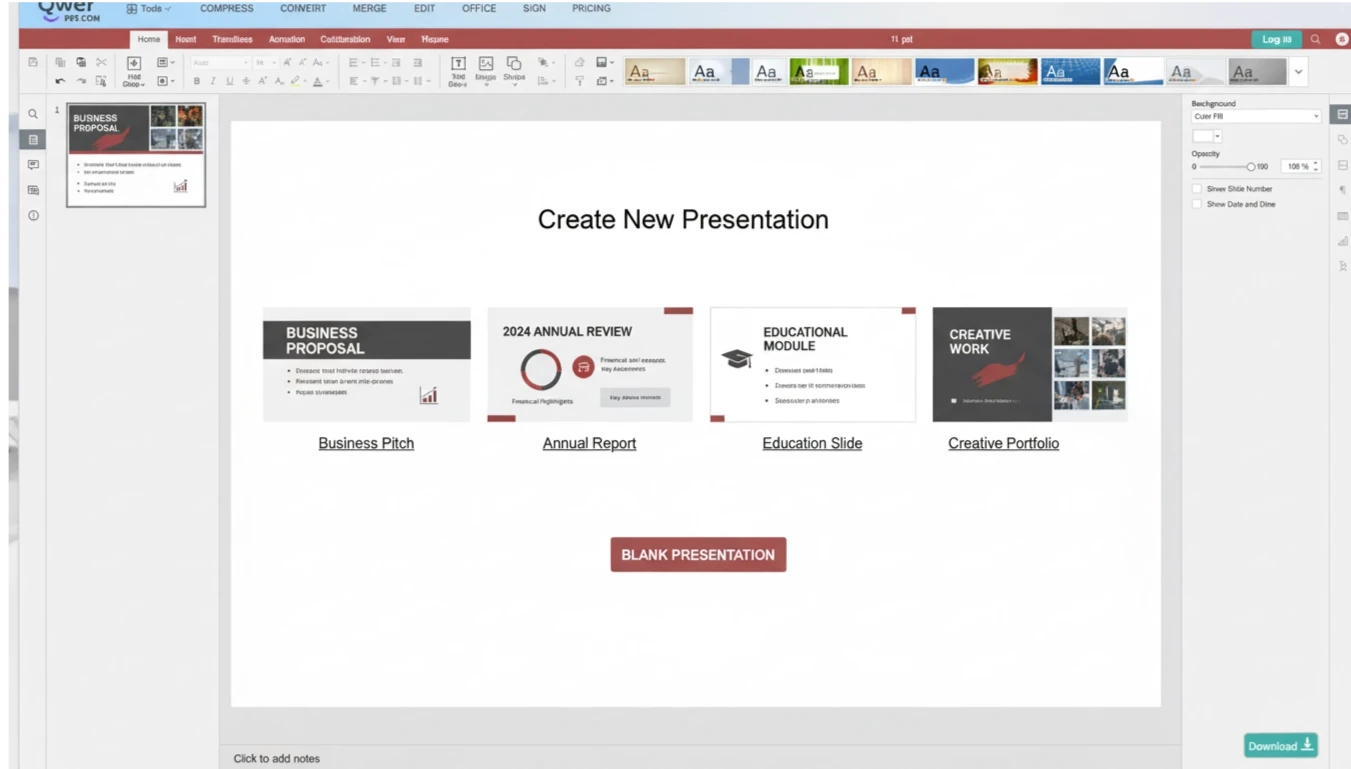Open the Background fill type dropdown
This screenshot has width=1351, height=769.
(1256, 116)
